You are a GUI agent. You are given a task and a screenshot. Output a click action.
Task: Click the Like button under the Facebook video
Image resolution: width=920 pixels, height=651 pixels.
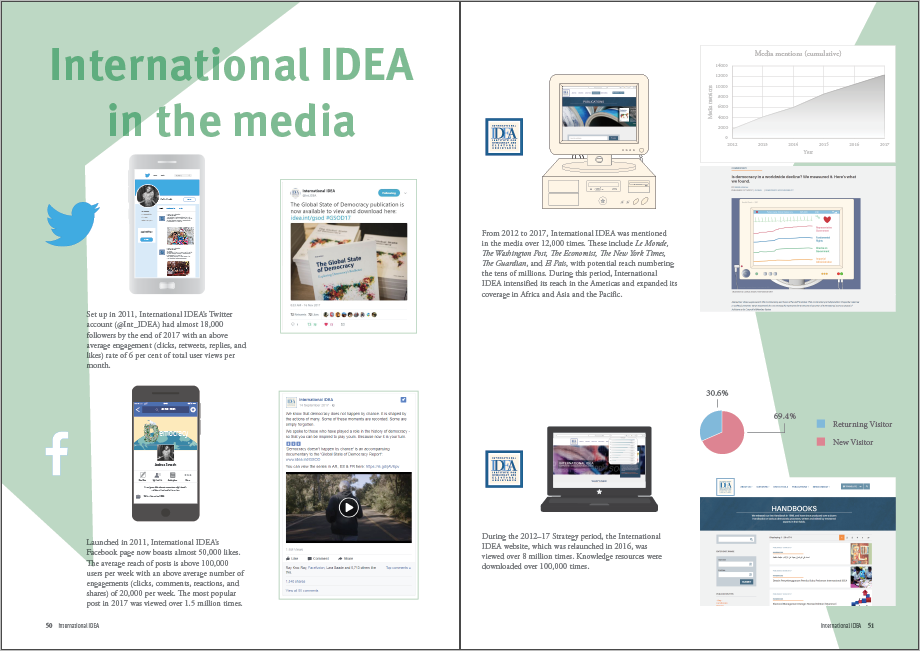click(292, 558)
